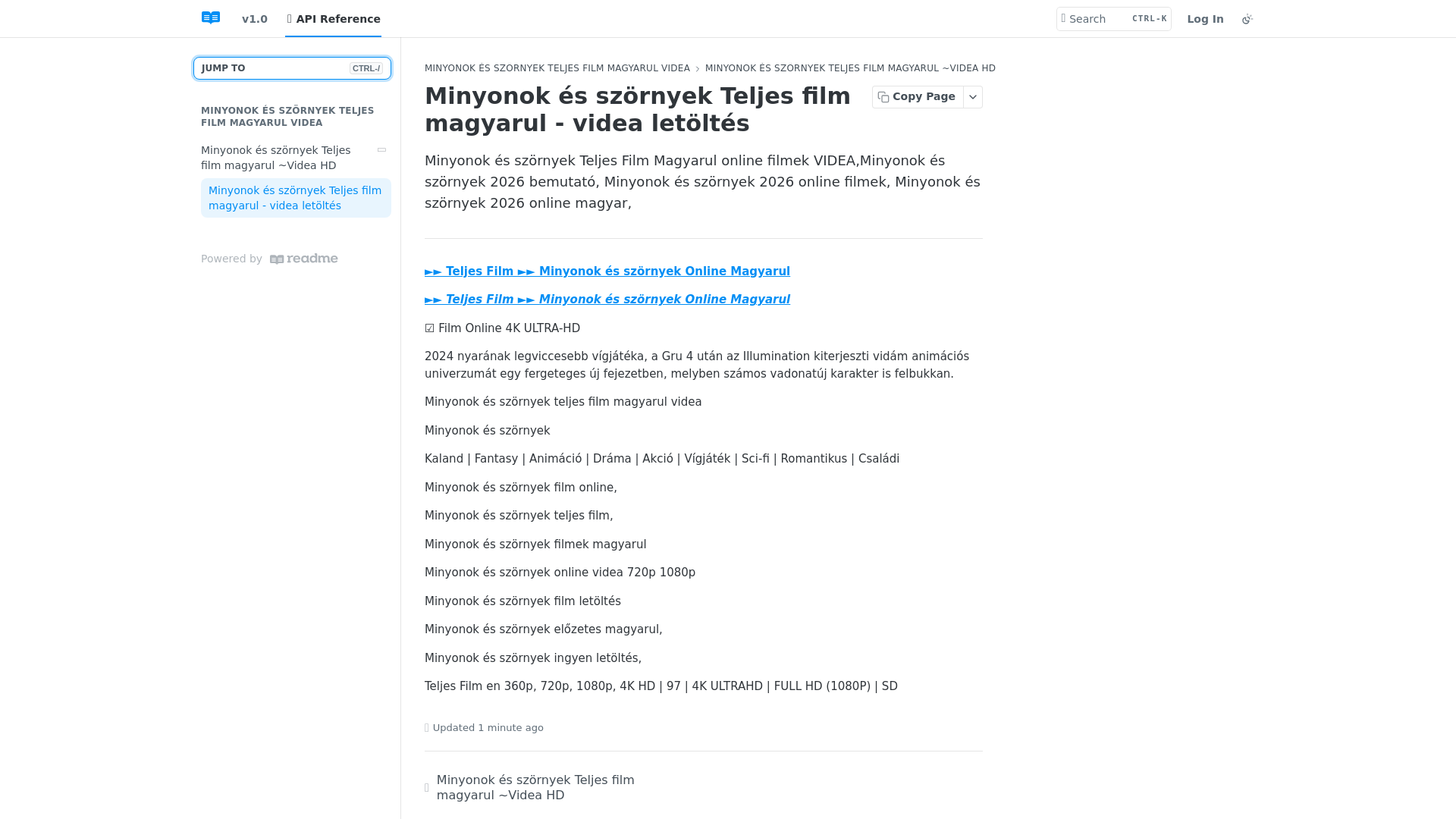Click text 'Minyonok és szörnyek ingyen letöltés,'

point(533,658)
